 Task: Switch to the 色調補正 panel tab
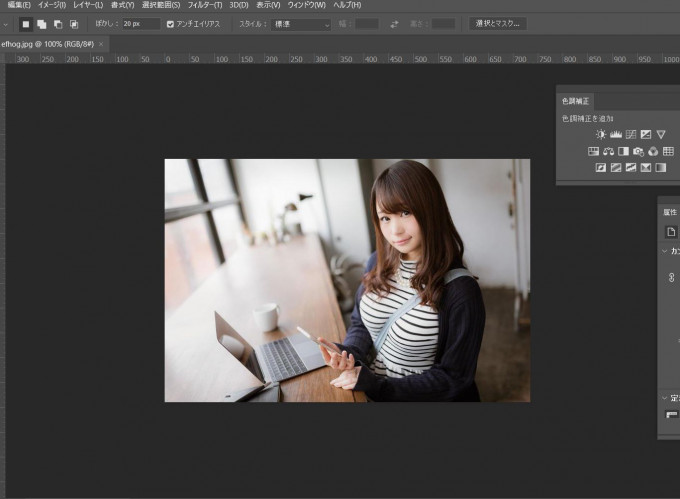tap(576, 101)
